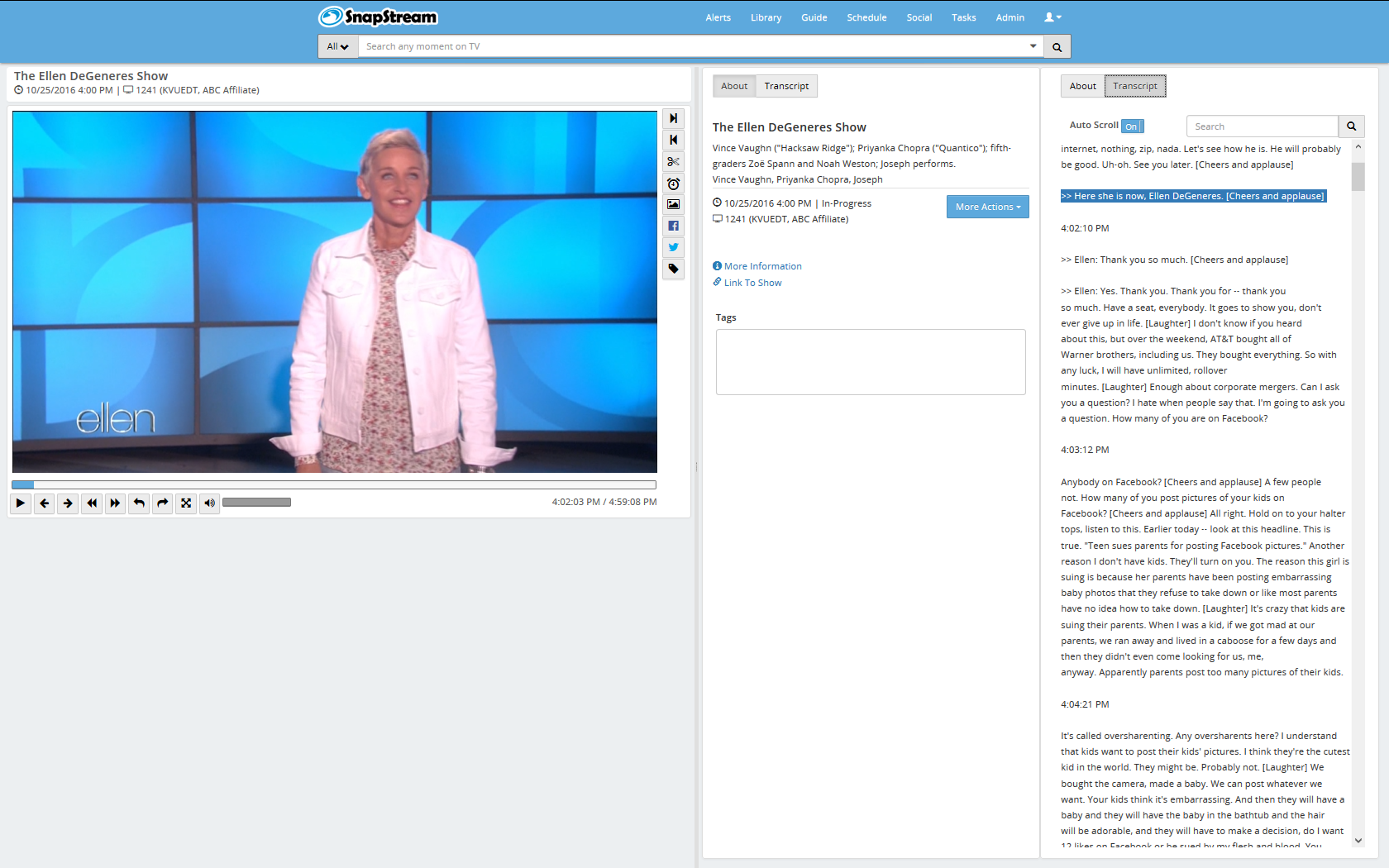Screen dimensions: 1389x868
Task: Click the SnapStream logo
Action: coord(378,17)
